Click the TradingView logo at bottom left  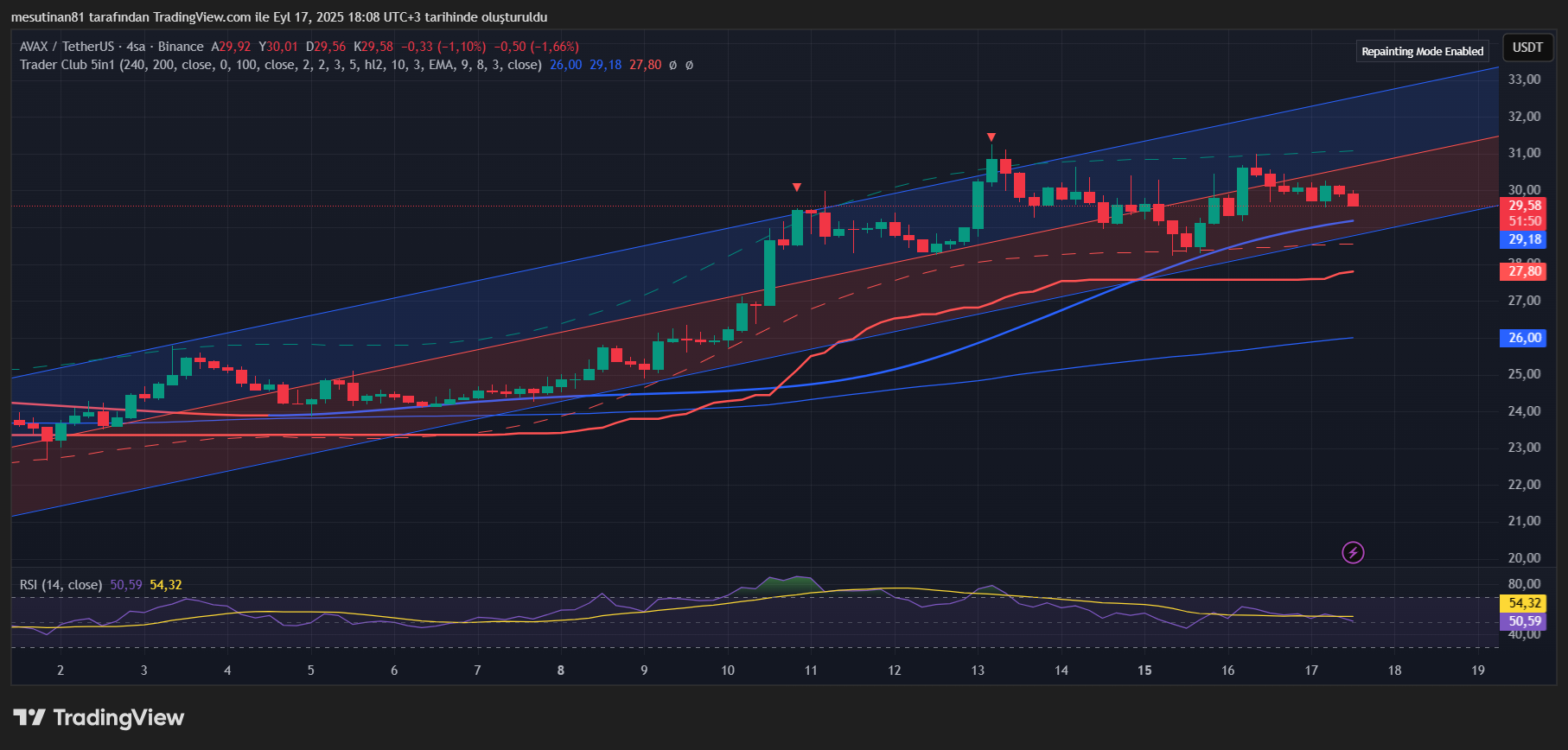pos(99,718)
